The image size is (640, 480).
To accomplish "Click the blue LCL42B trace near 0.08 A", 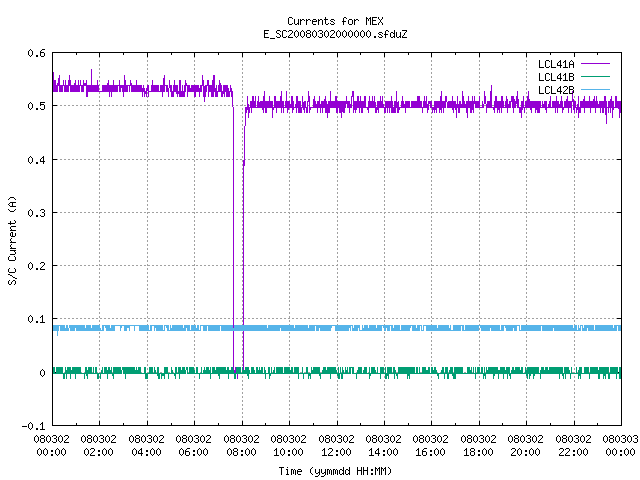I will [x=337, y=328].
